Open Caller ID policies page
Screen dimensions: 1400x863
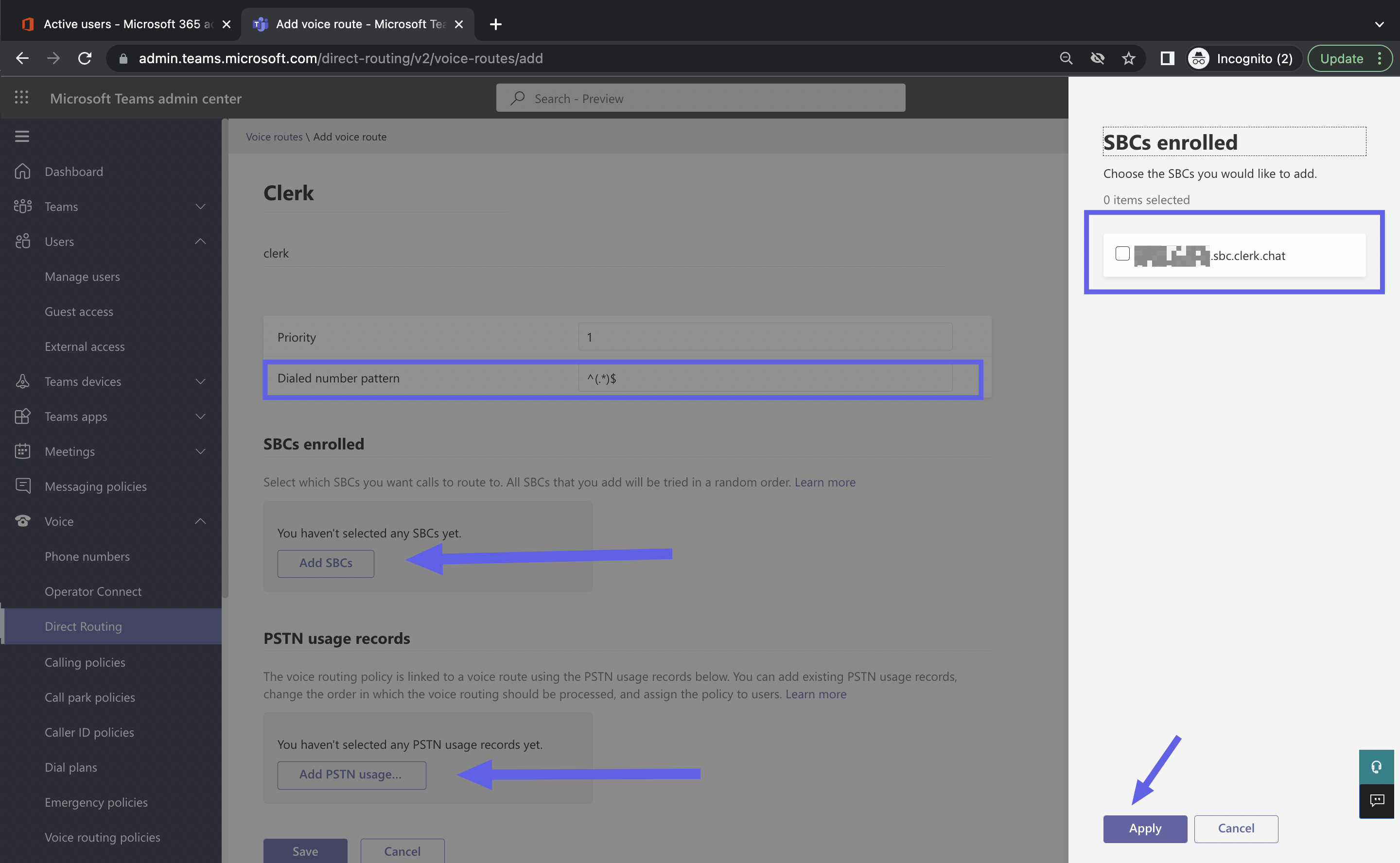(x=89, y=732)
